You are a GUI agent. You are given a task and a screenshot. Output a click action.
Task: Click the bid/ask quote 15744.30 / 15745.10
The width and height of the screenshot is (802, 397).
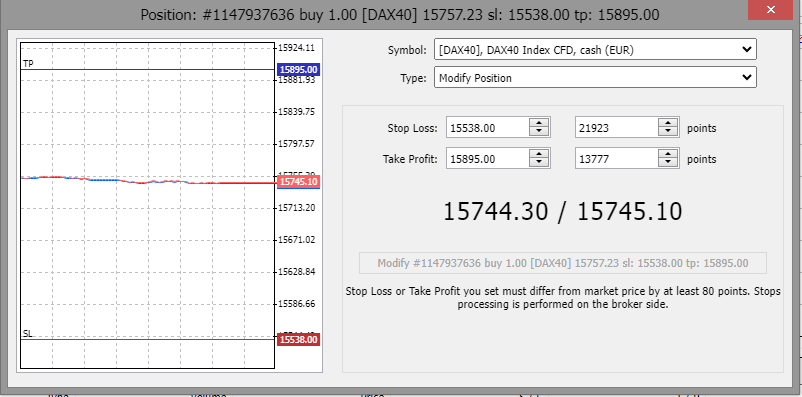pos(562,212)
